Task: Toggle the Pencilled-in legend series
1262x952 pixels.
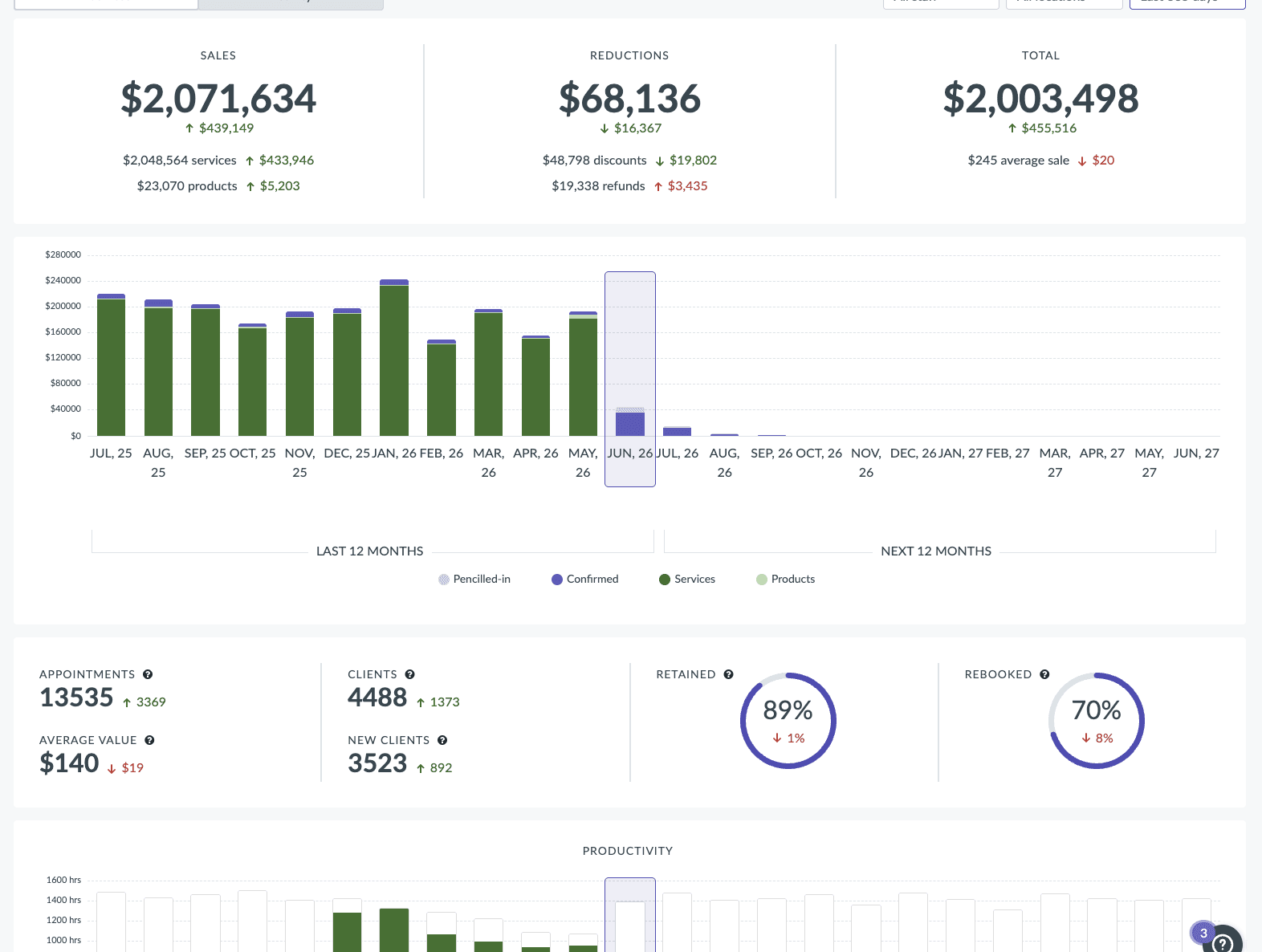Action: (474, 579)
